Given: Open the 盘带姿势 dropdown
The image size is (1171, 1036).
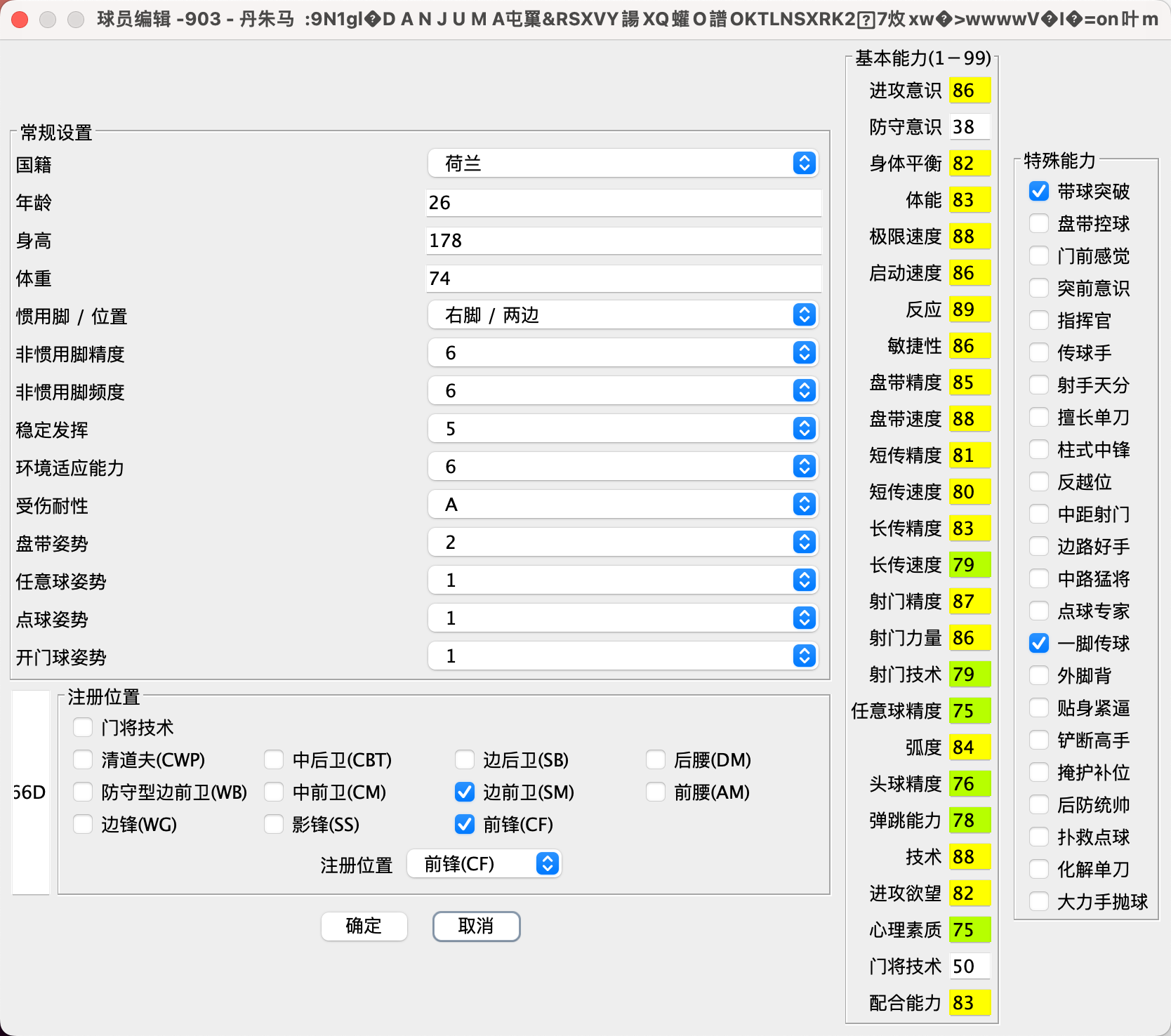Looking at the screenshot, I should point(623,543).
